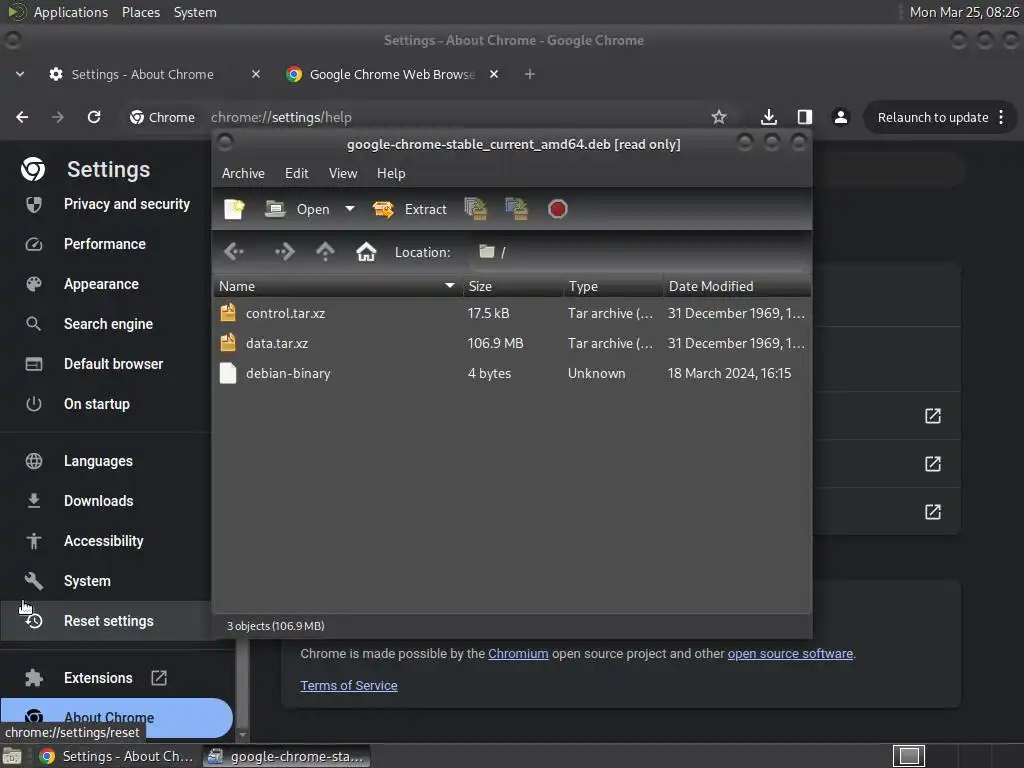Open the archive manager Help menu
The height and width of the screenshot is (768, 1024).
(x=391, y=174)
